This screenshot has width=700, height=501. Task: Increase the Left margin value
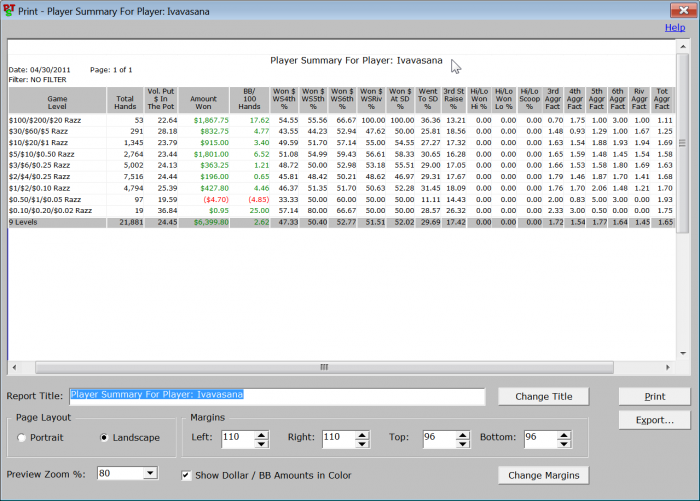pyautogui.click(x=261, y=433)
